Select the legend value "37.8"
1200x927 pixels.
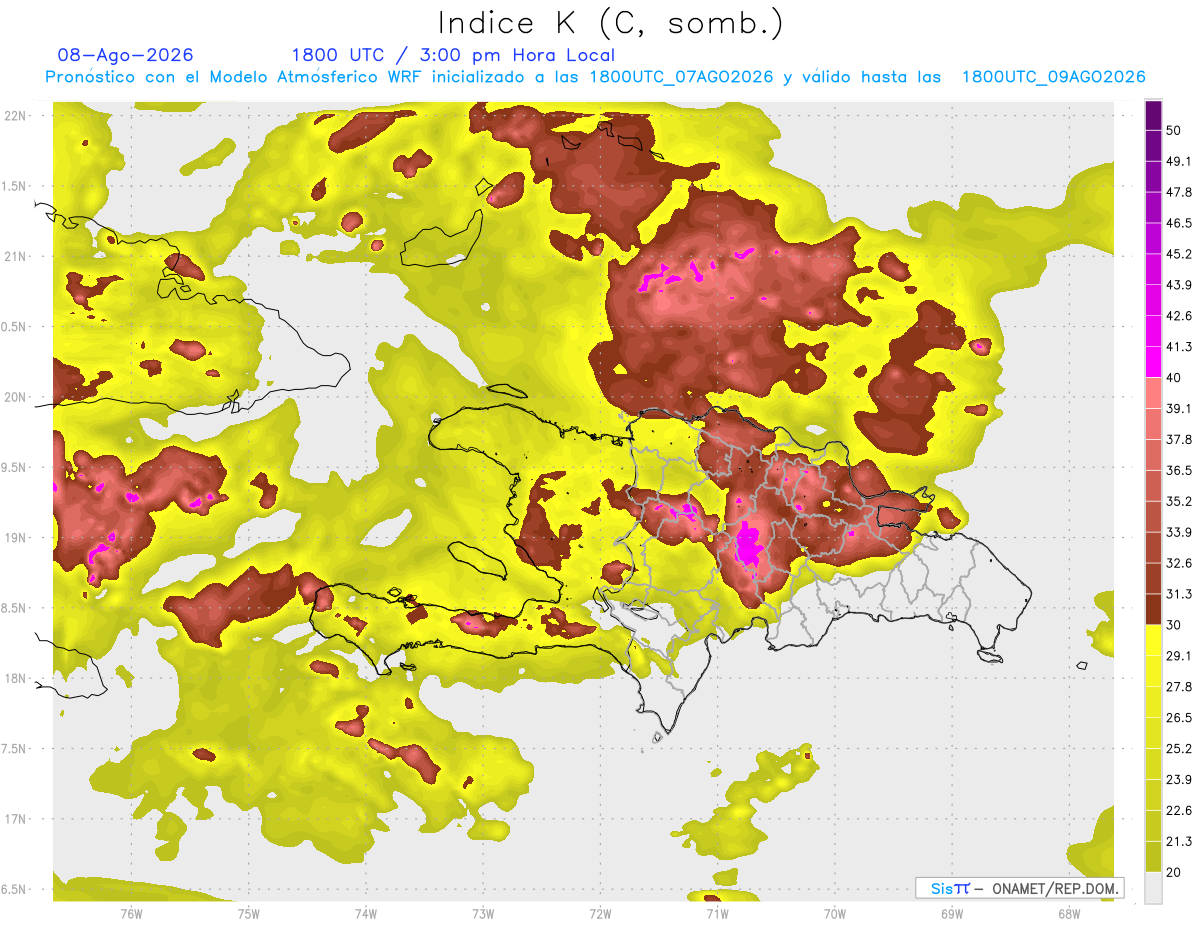(x=1179, y=439)
